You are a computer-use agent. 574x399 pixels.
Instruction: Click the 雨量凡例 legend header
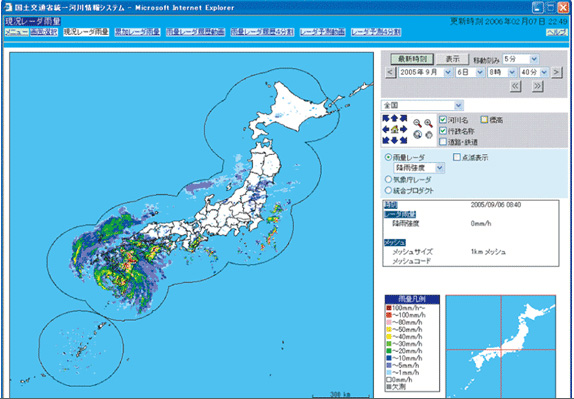pyautogui.click(x=412, y=299)
